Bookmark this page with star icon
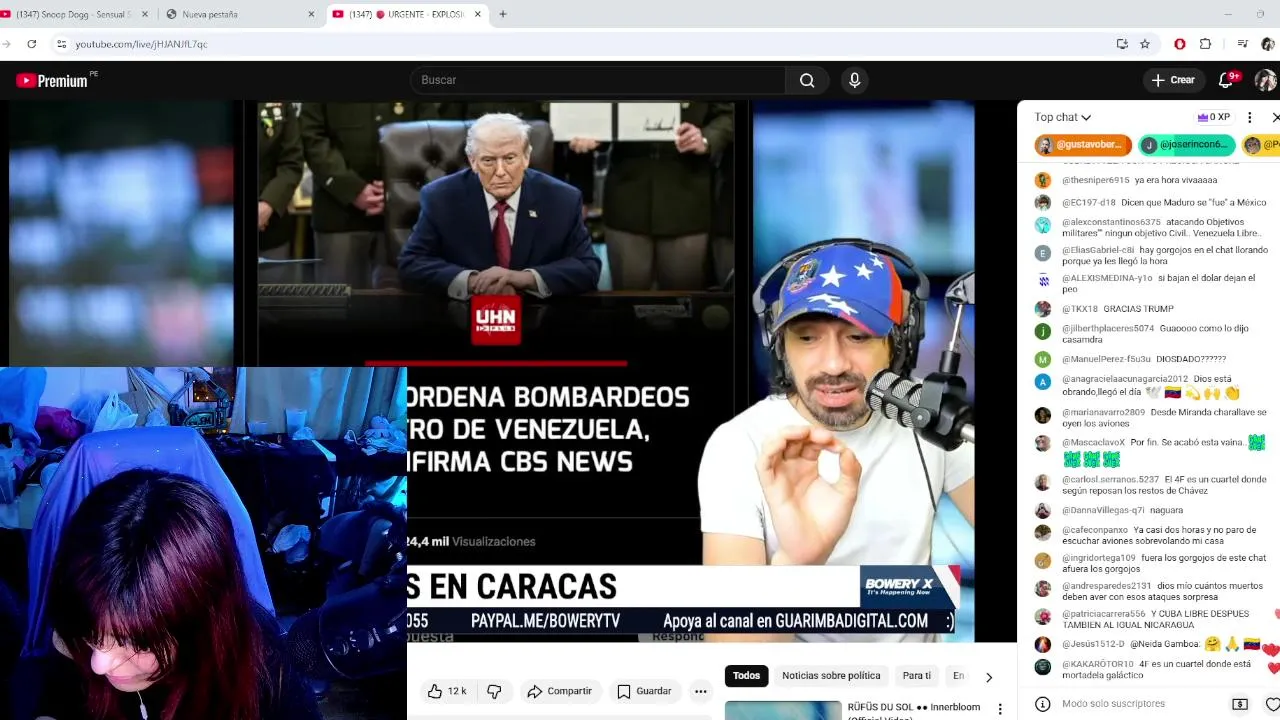This screenshot has height=720, width=1280. [1145, 44]
